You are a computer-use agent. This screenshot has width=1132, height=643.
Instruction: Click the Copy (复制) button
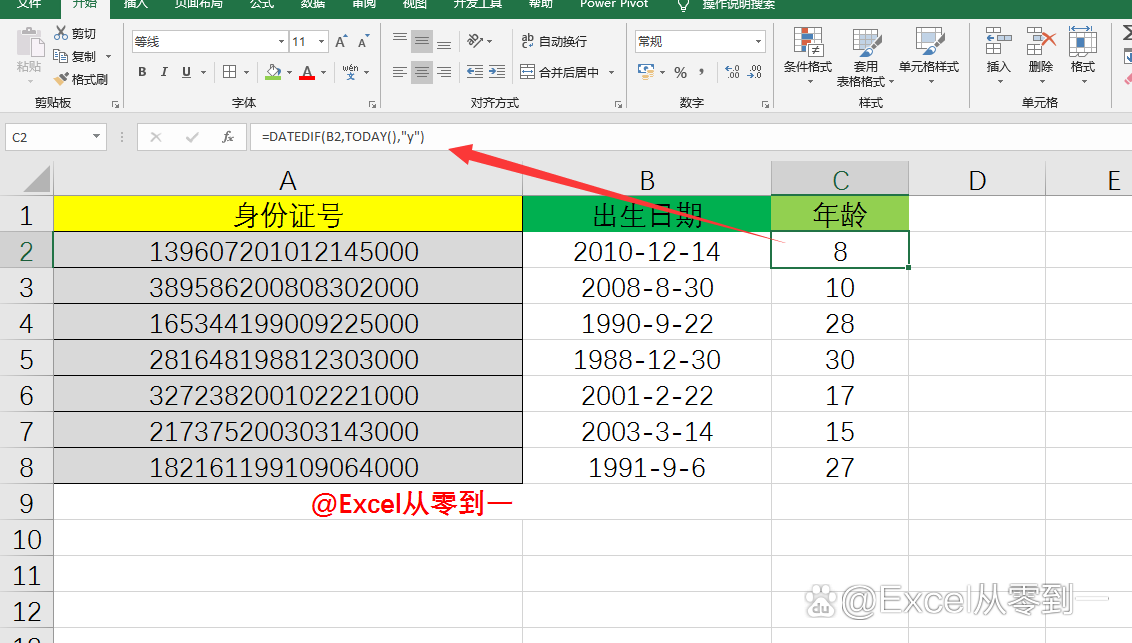click(x=75, y=56)
